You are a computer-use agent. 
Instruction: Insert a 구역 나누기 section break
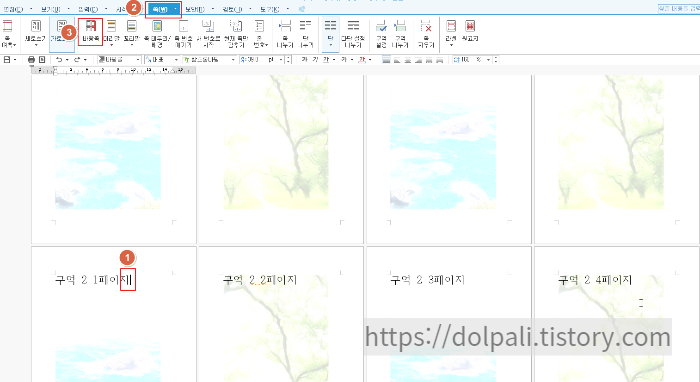[400, 33]
